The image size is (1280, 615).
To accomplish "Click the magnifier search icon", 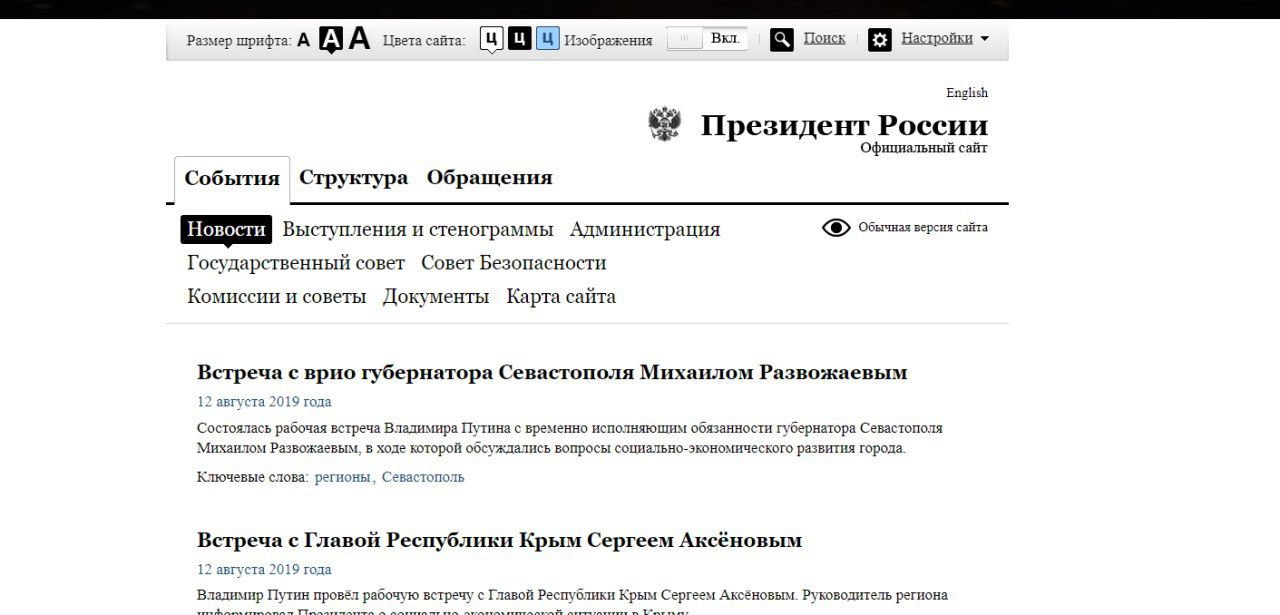I will pos(782,40).
